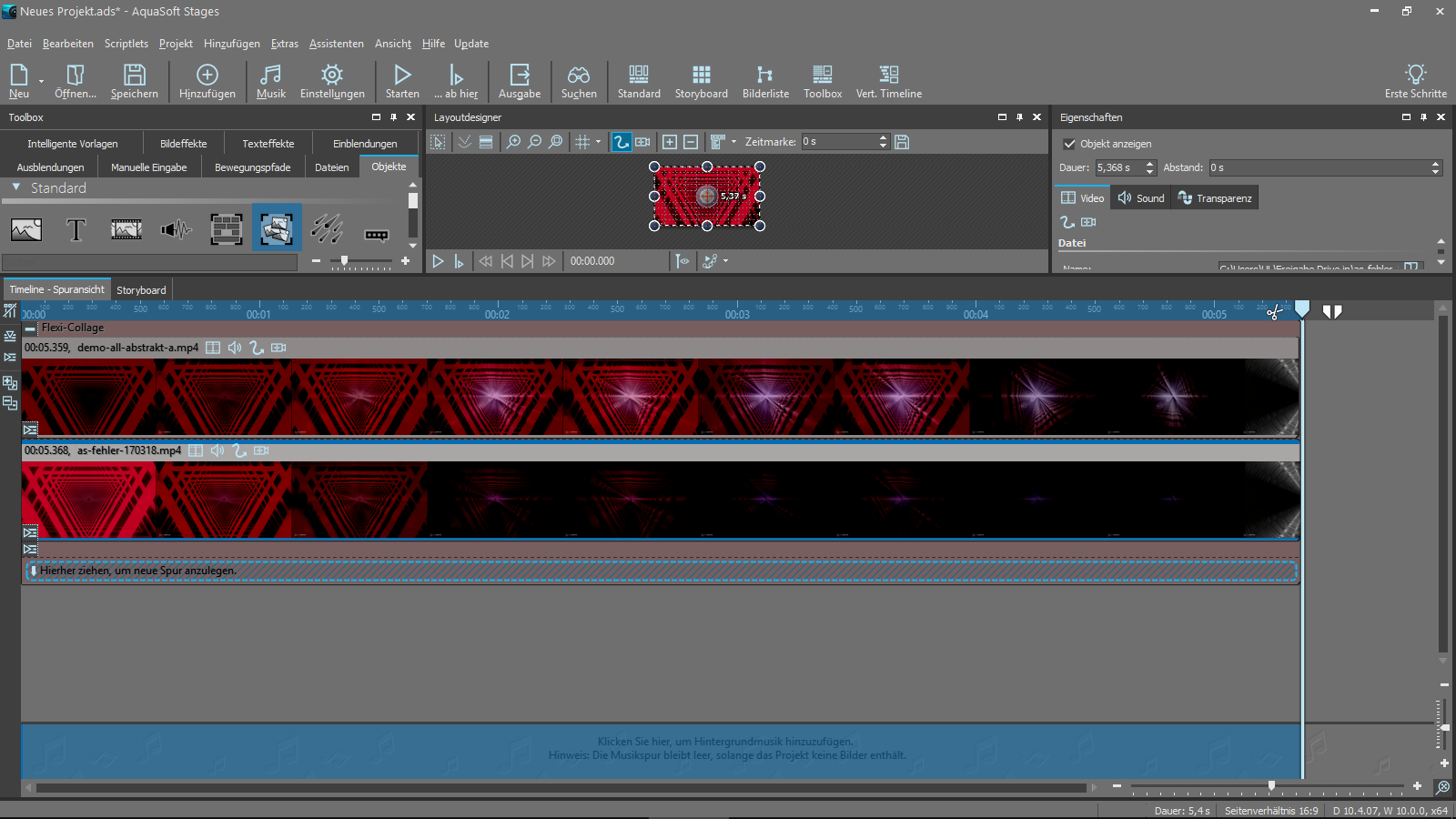Image resolution: width=1456 pixels, height=819 pixels.
Task: Open the Assistenten menu
Action: click(336, 44)
